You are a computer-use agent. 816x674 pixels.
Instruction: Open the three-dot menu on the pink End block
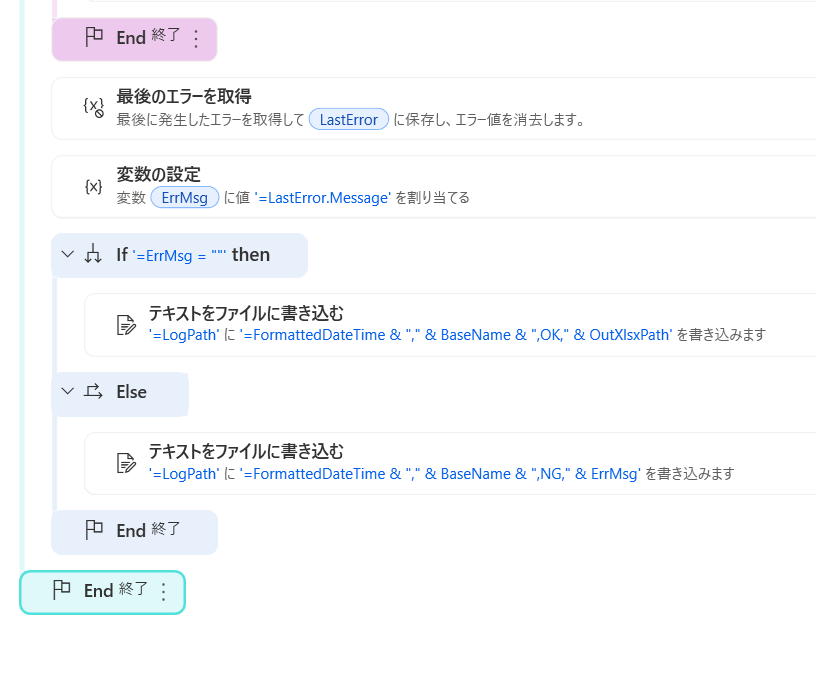(x=196, y=39)
